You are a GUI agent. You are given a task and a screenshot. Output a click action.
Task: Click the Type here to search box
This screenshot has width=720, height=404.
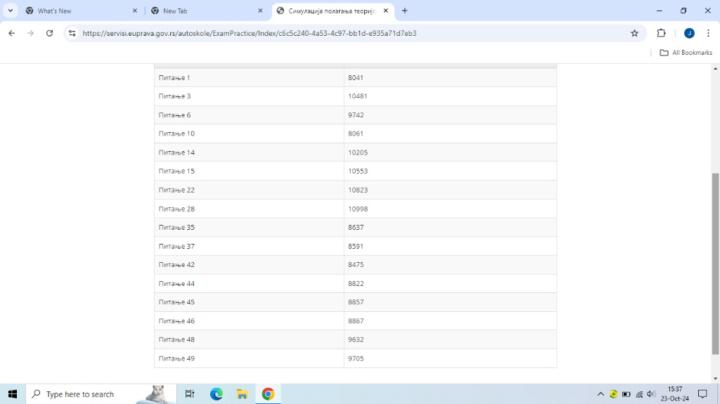(101, 394)
